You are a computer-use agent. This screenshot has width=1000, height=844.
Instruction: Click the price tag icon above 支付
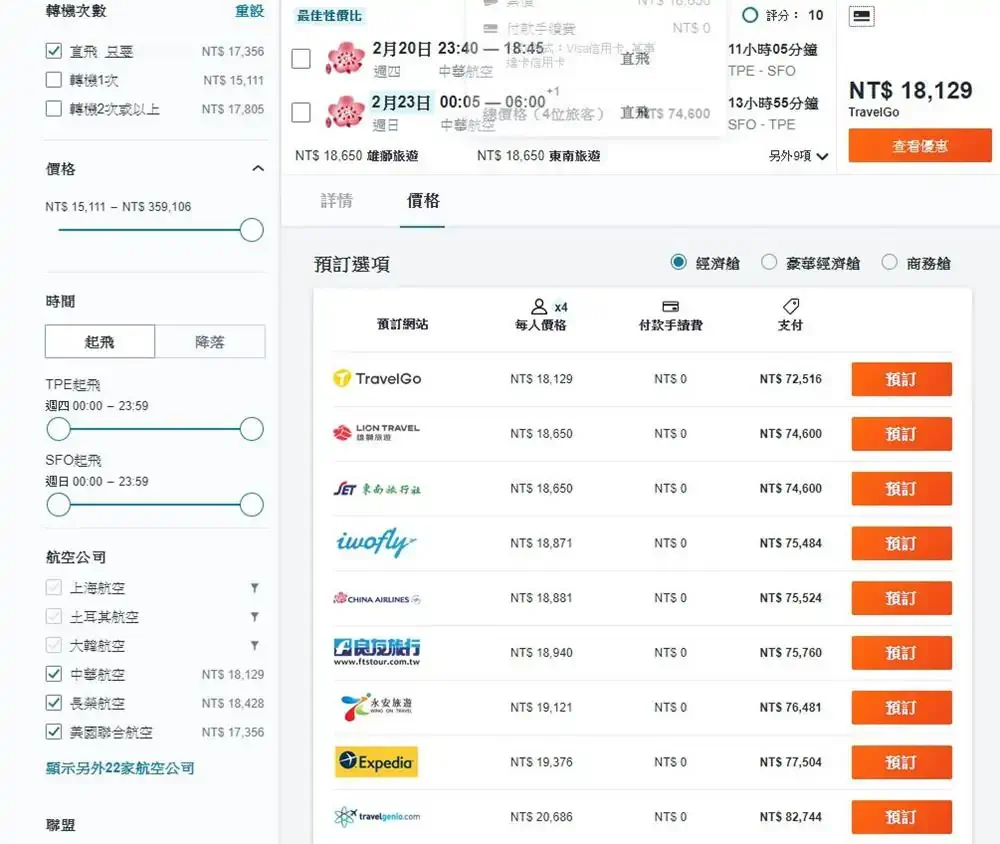[x=791, y=306]
